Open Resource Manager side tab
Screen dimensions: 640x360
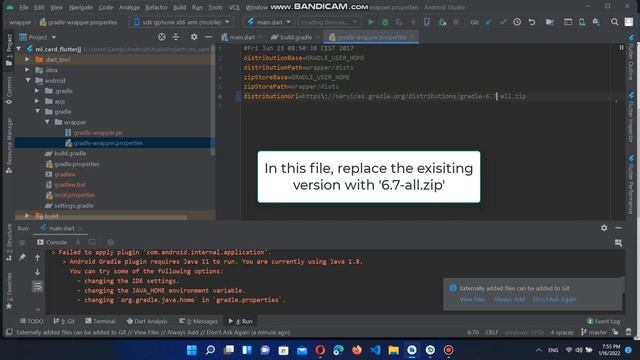click(x=9, y=146)
